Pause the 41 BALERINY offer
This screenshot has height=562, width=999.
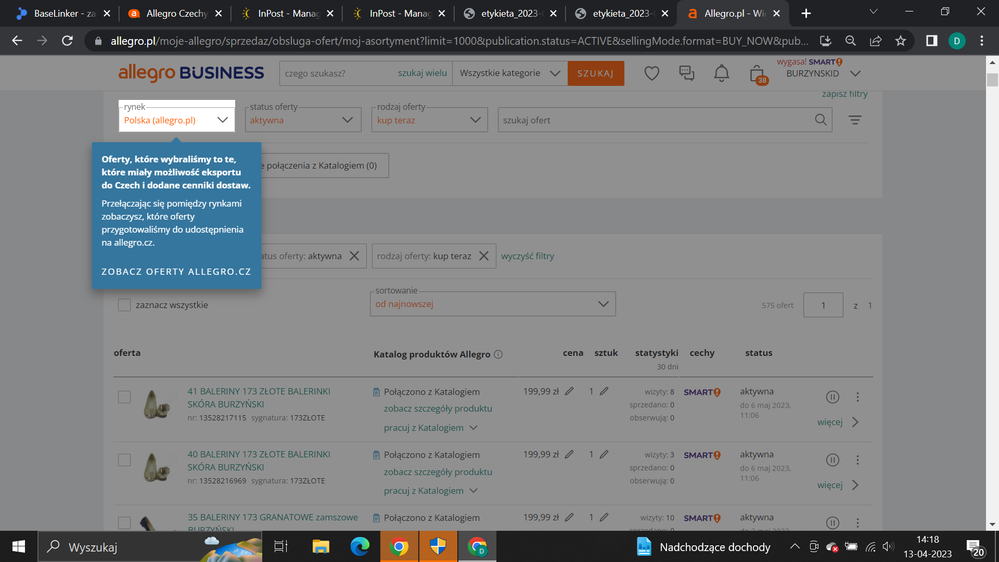(x=832, y=397)
